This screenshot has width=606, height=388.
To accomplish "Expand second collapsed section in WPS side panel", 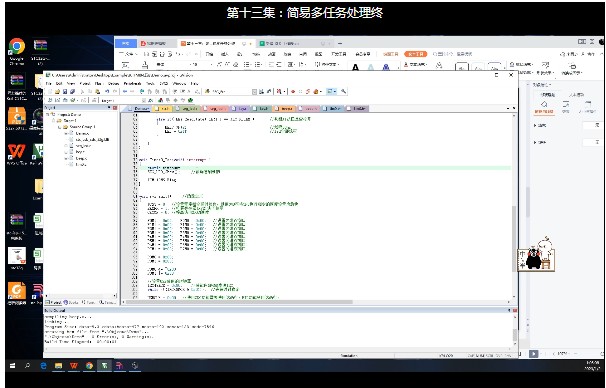I will point(535,142).
